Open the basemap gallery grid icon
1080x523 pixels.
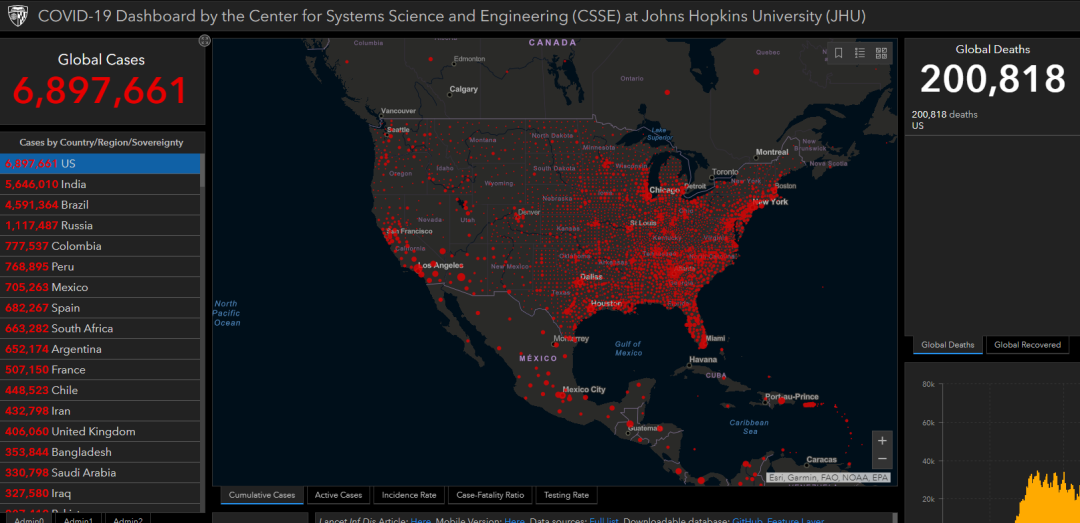pos(881,53)
